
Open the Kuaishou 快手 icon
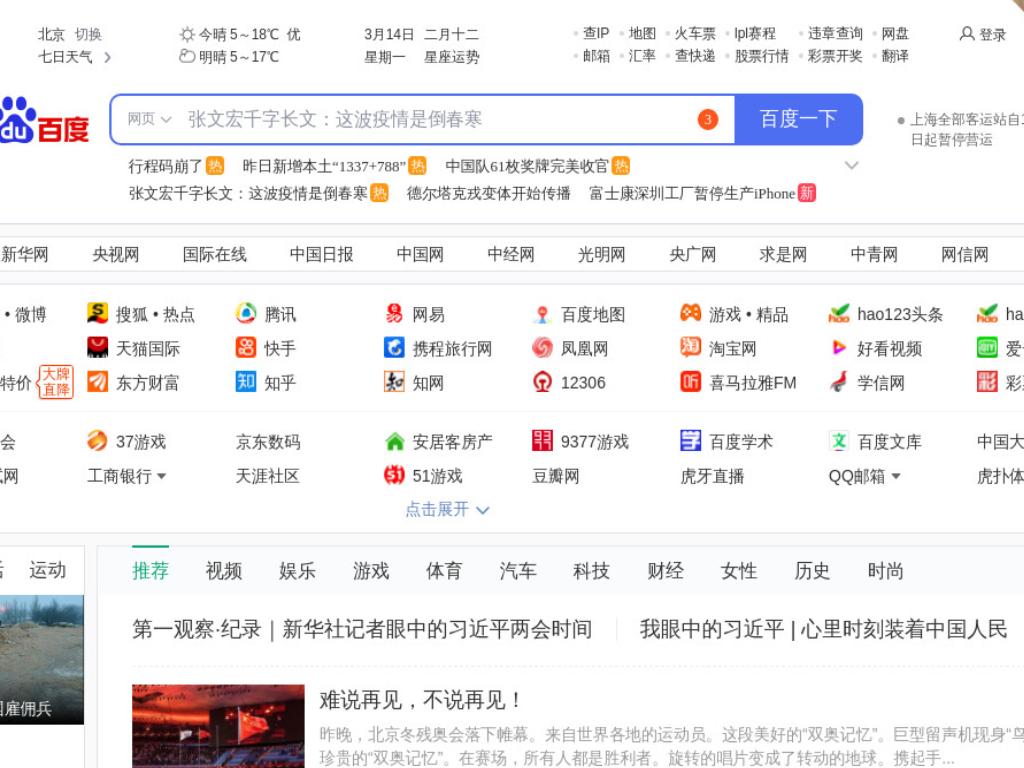246,347
